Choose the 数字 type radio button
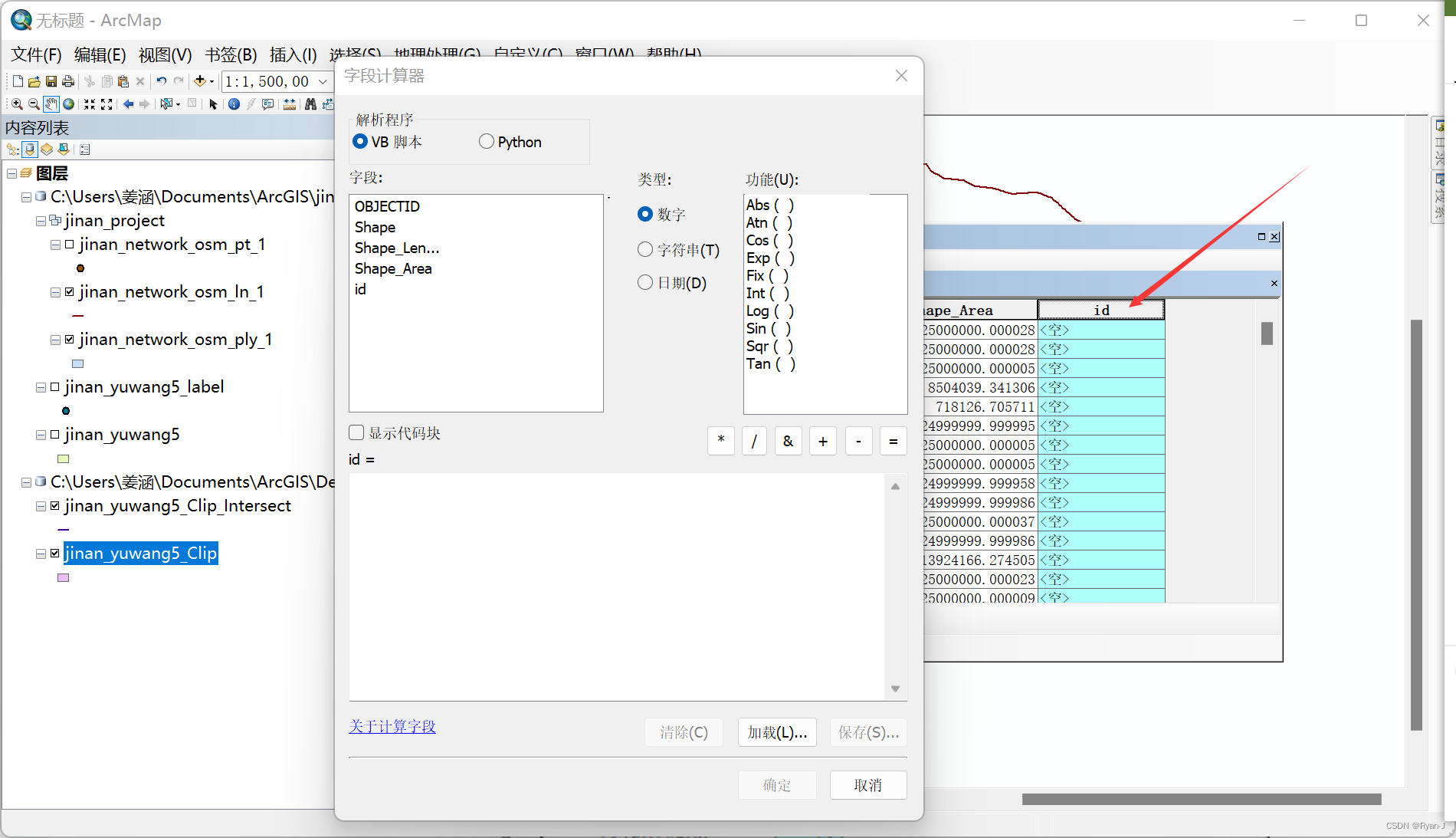The height and width of the screenshot is (838, 1456). click(x=645, y=214)
